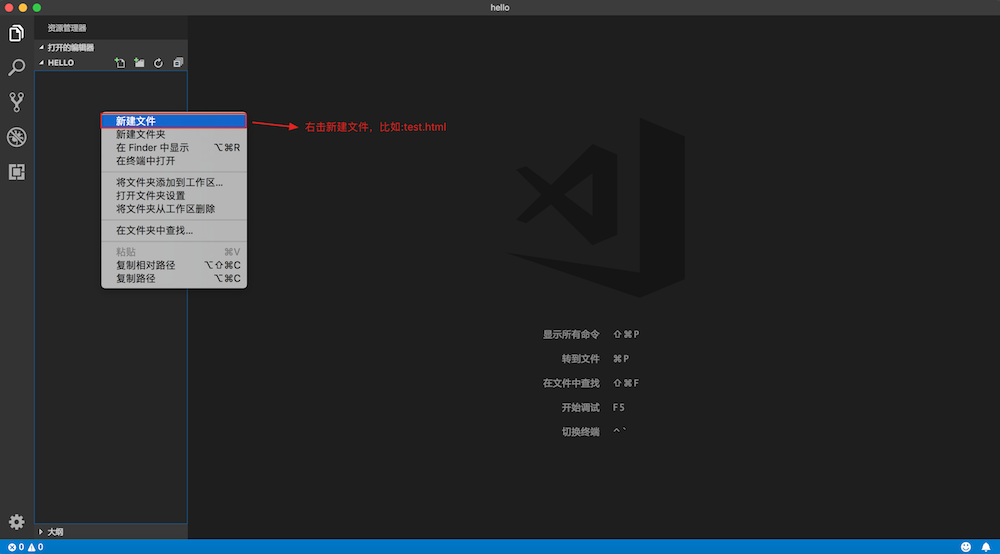The height and width of the screenshot is (554, 1000).
Task: Open the Search view icon
Action: coord(16,68)
